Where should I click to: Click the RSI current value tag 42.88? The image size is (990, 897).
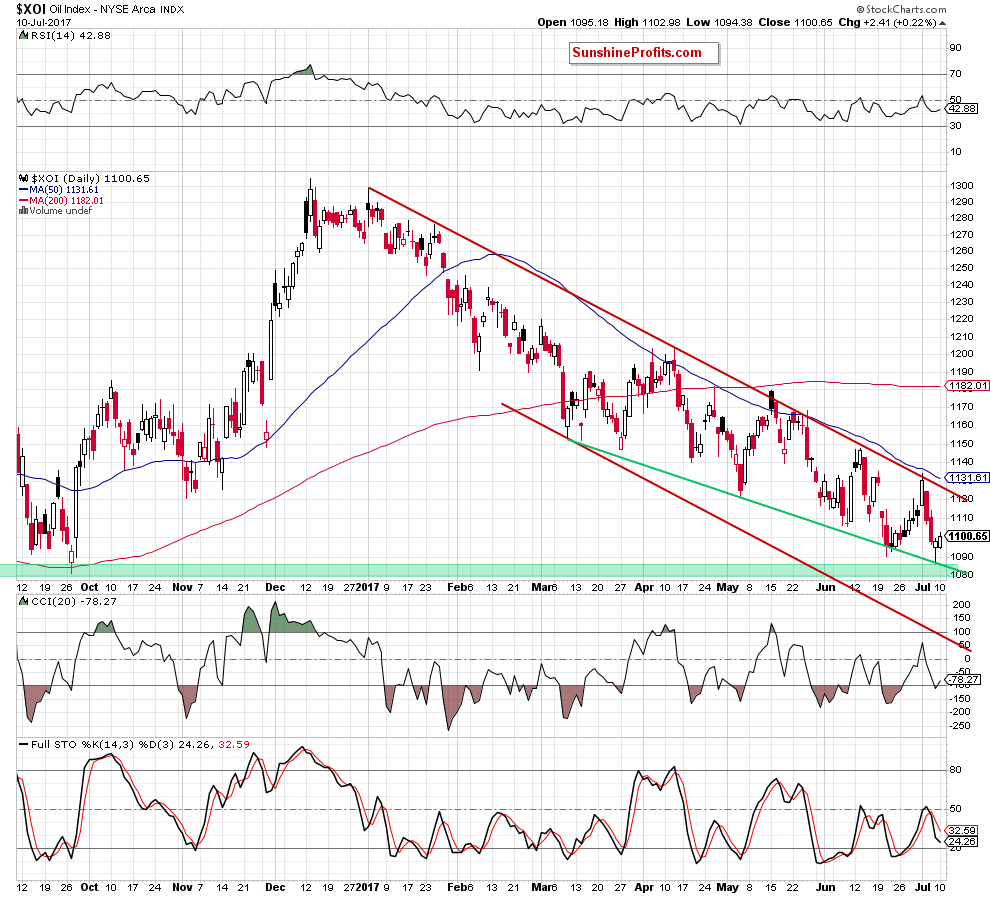coord(963,109)
